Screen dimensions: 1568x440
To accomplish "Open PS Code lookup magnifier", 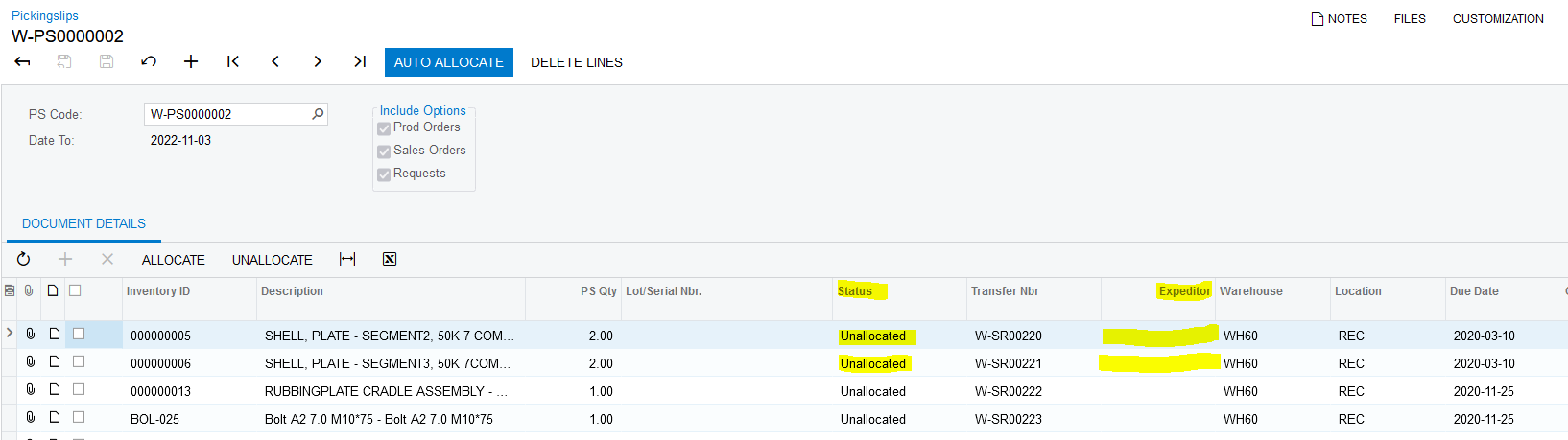I will point(318,114).
